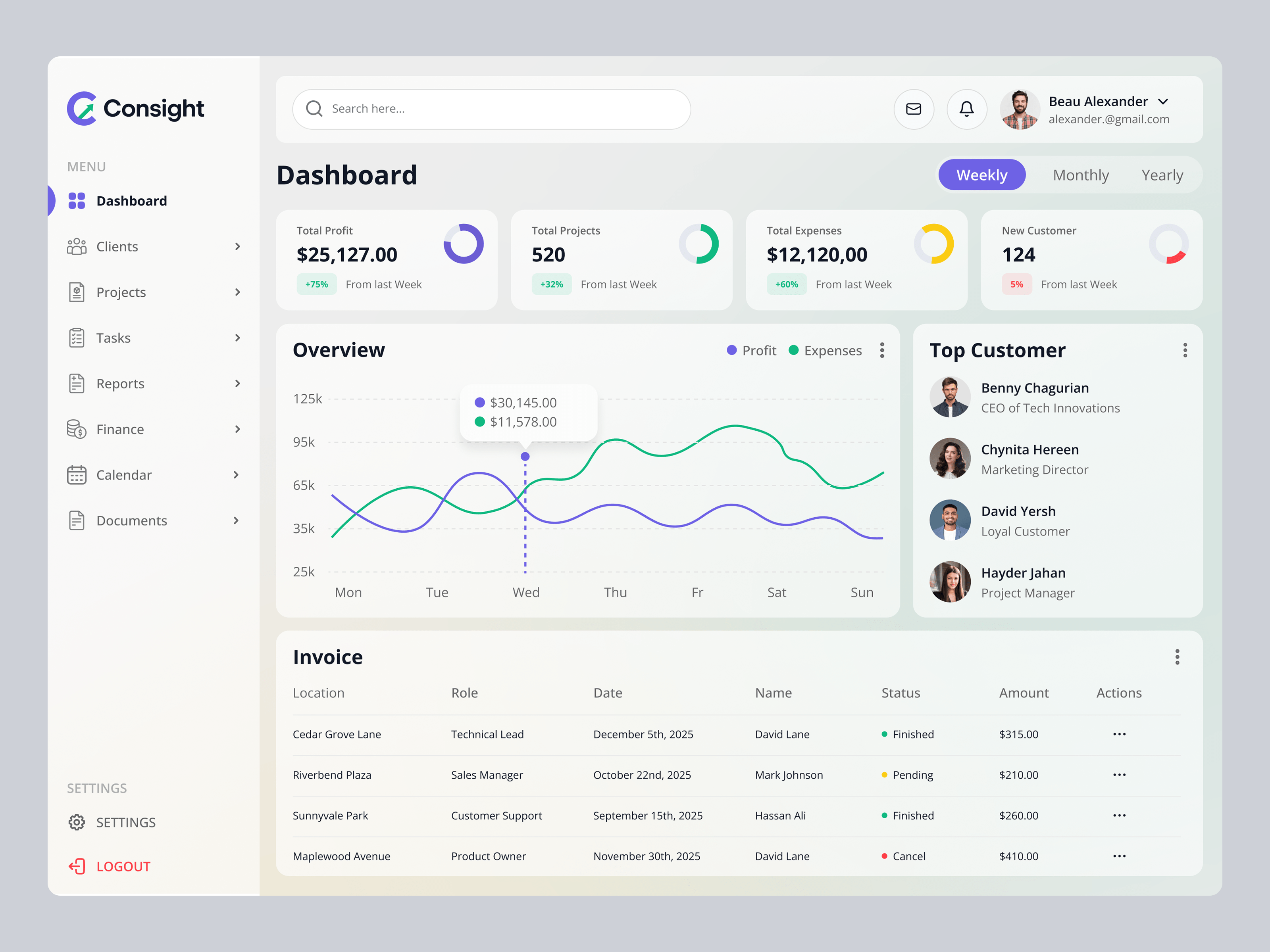Switch to Monthly tab
1270x952 pixels.
tap(1081, 175)
